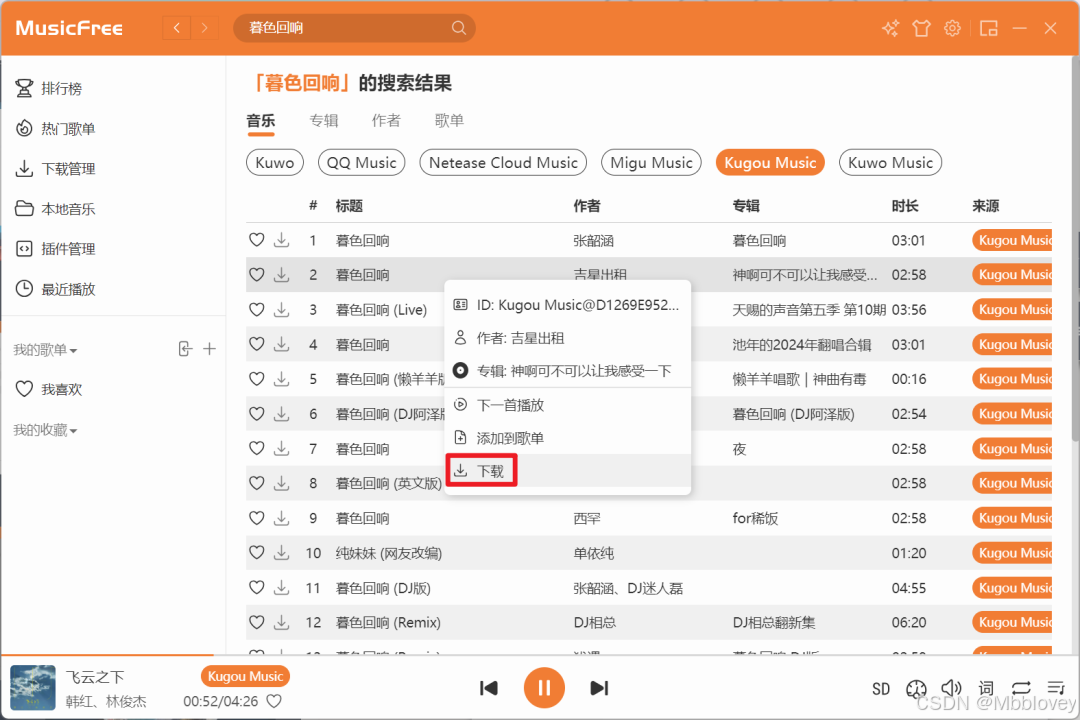Image resolution: width=1080 pixels, height=720 pixels.
Task: Download row 3 暮色回响 (Live)
Action: (282, 309)
